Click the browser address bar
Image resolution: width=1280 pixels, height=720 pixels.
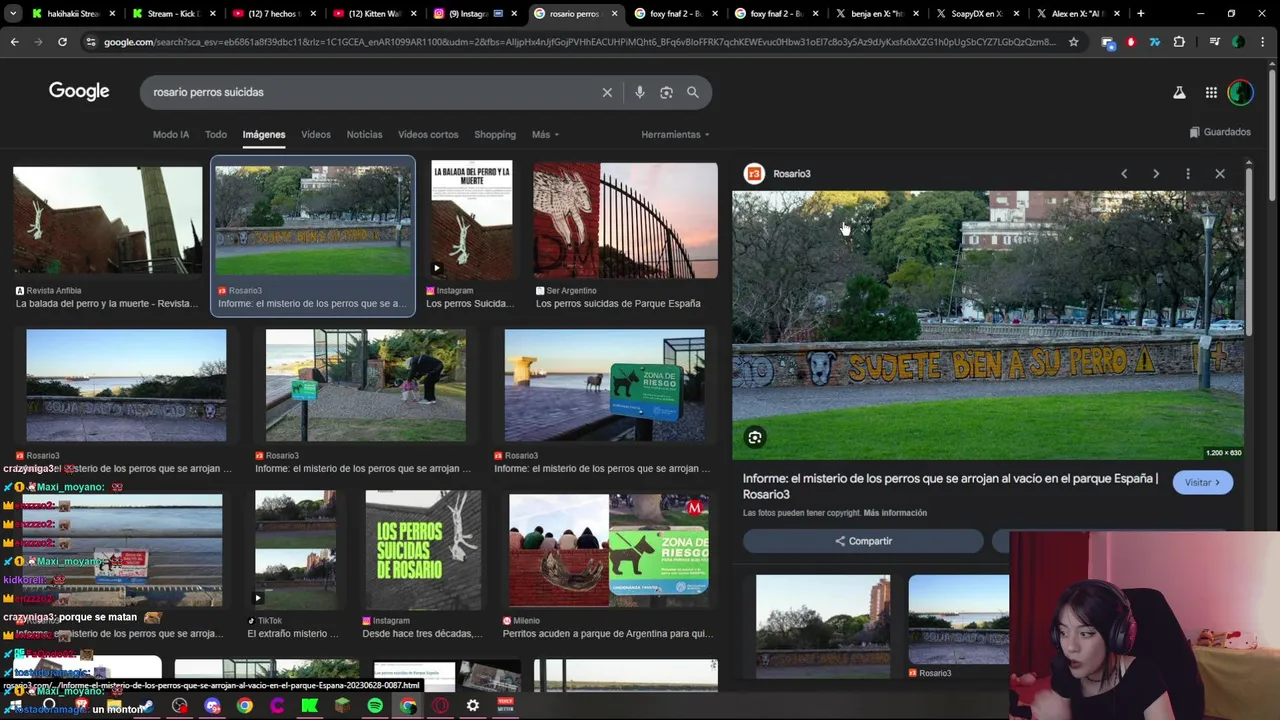[580, 42]
